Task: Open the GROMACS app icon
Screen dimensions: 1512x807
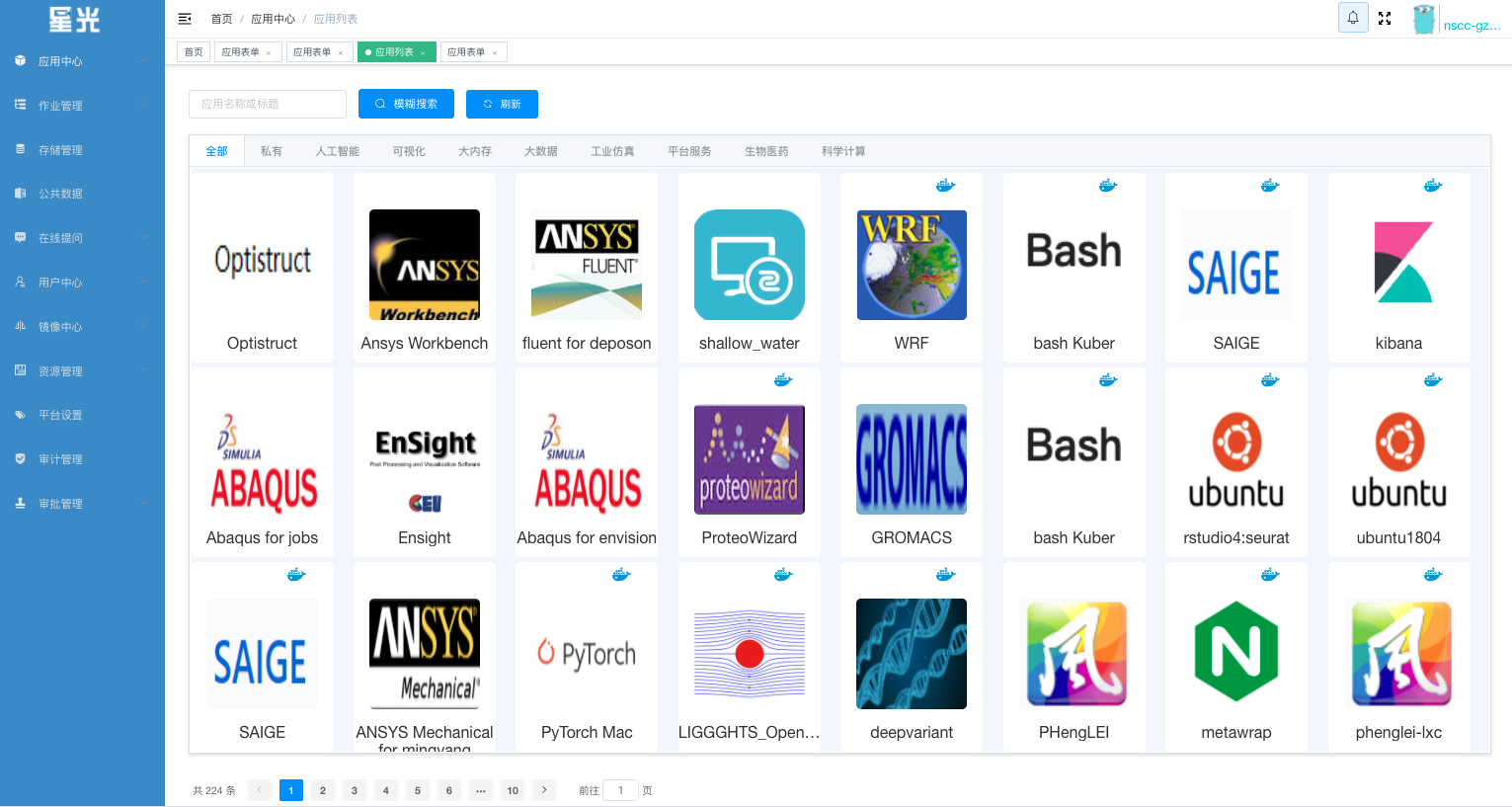Action: (912, 459)
